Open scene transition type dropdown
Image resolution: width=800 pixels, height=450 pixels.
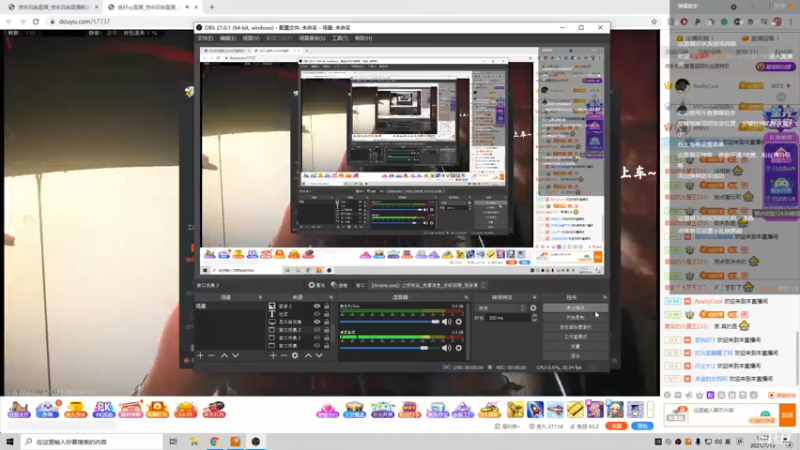(x=501, y=308)
